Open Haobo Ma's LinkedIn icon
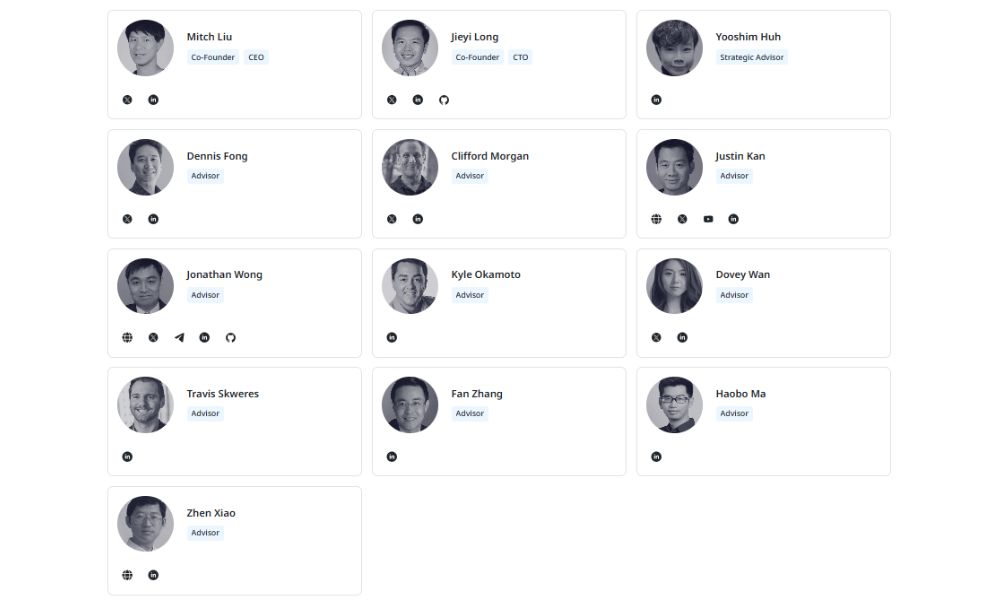Screen dimensions: 1000x600 [x=656, y=457]
